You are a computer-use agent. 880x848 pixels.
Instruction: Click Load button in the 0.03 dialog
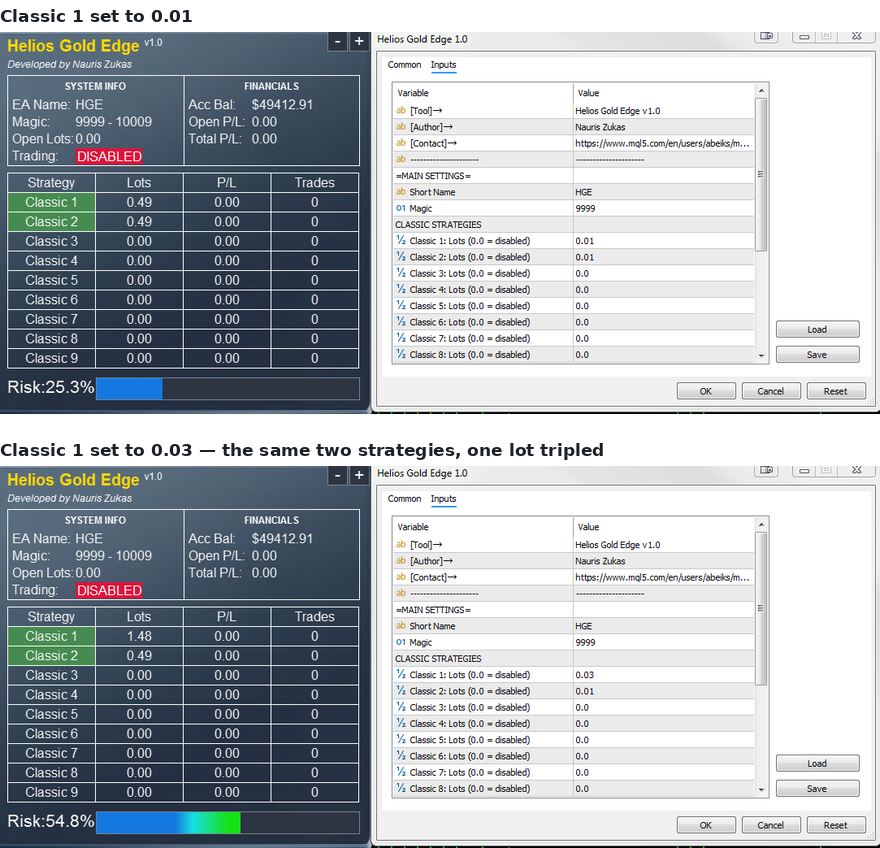[x=817, y=763]
